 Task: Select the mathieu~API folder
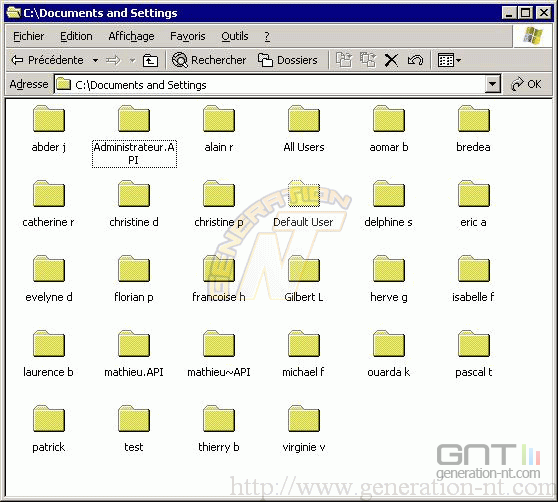pyautogui.click(x=219, y=354)
